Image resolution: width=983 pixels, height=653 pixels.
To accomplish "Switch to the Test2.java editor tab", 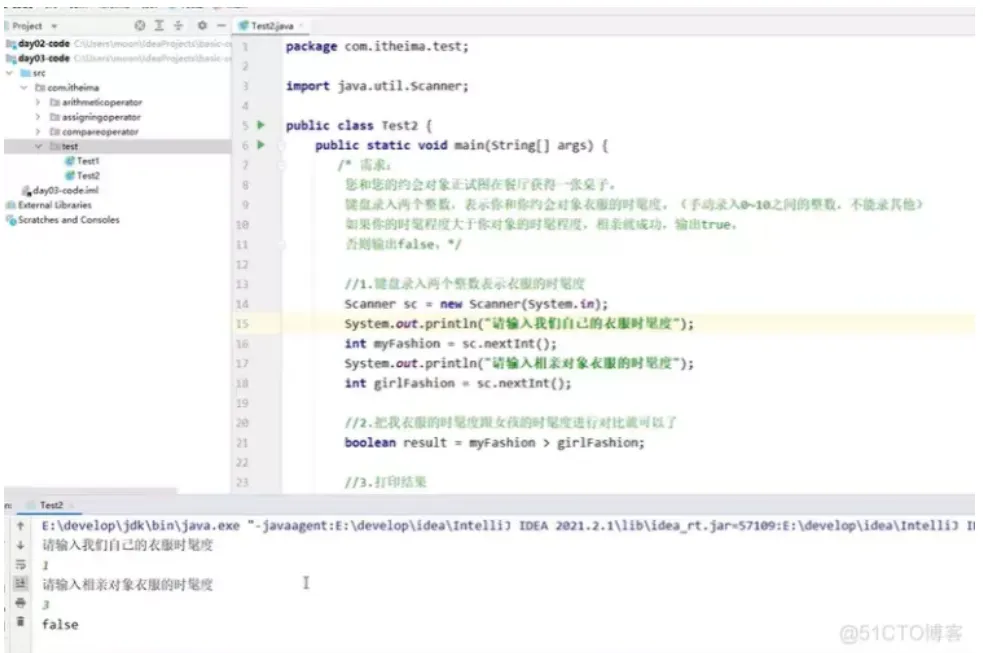I will [271, 26].
